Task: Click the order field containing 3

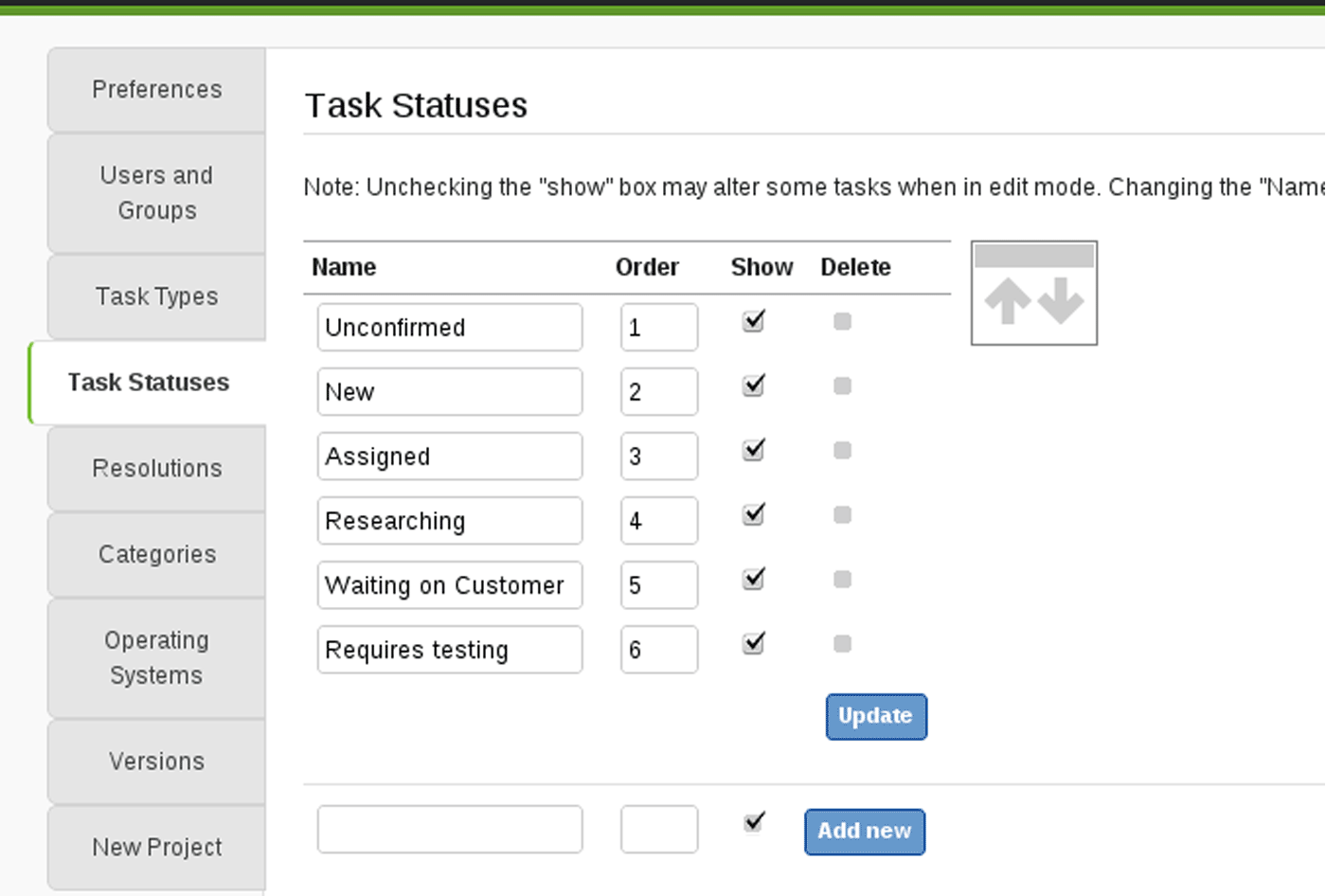Action: click(659, 457)
